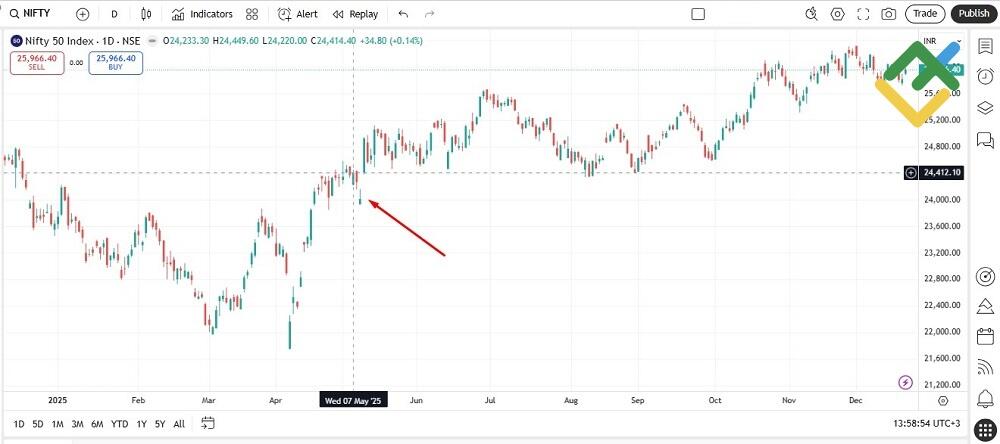Start bar Replay mode
The height and width of the screenshot is (444, 1000).
[x=355, y=14]
